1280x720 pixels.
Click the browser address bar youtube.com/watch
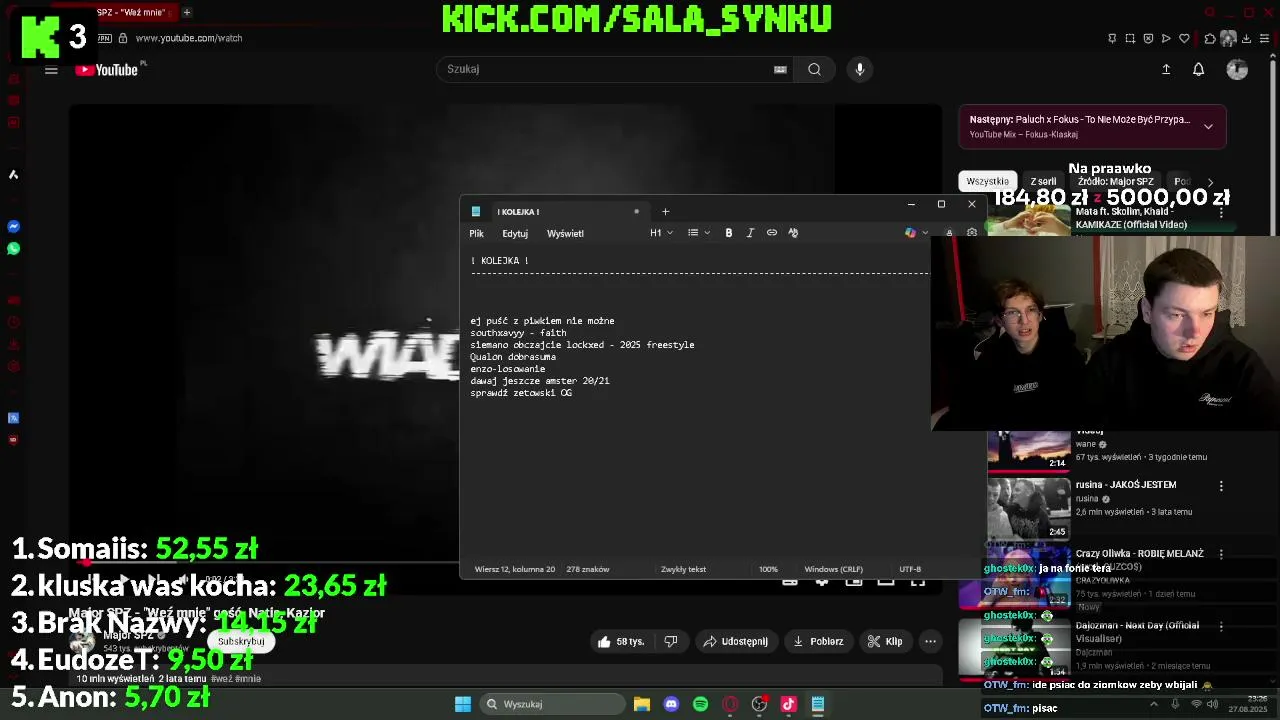pyautogui.click(x=188, y=38)
